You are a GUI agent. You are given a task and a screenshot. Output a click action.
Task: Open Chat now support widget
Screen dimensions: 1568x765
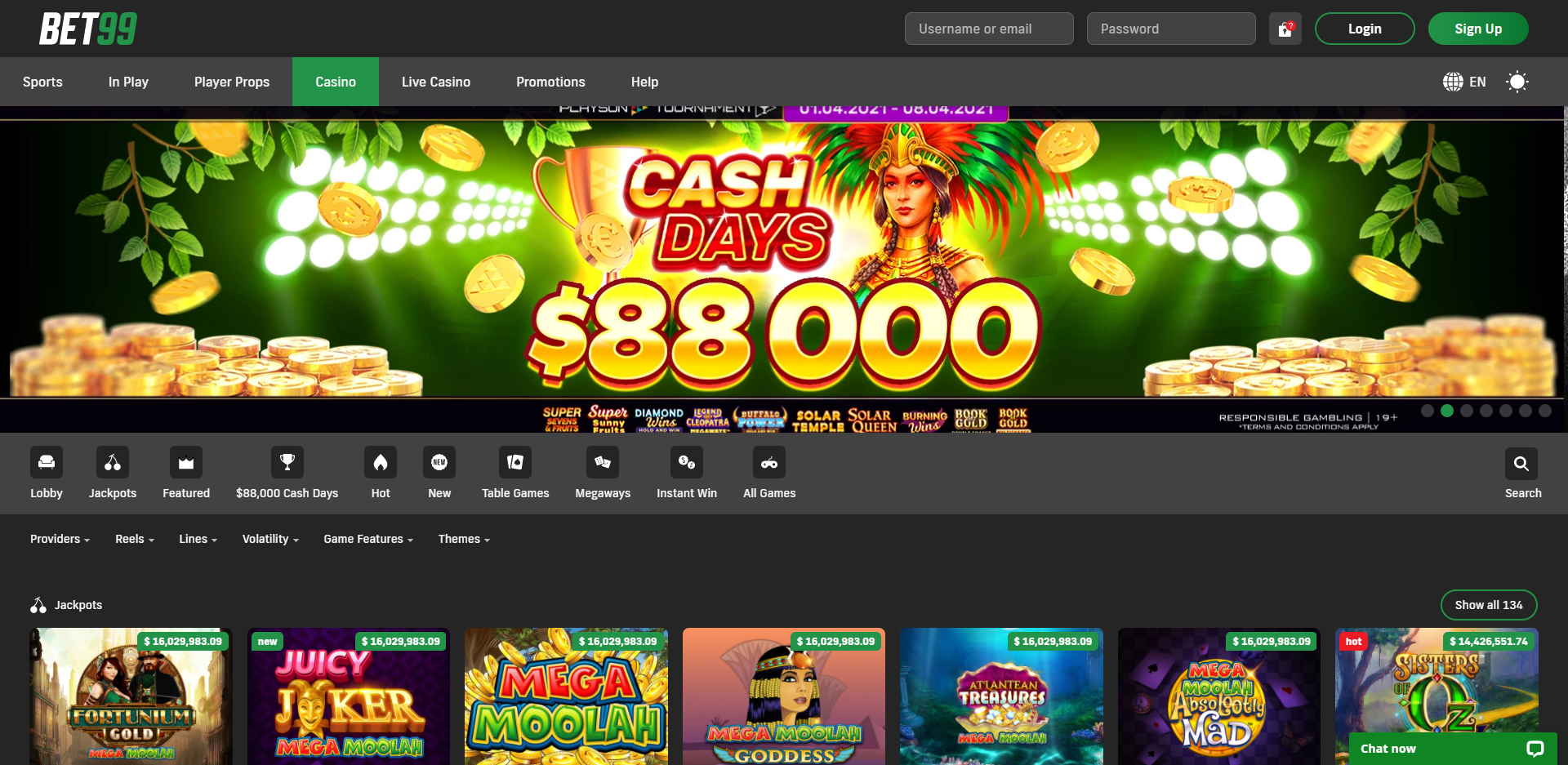1451,749
